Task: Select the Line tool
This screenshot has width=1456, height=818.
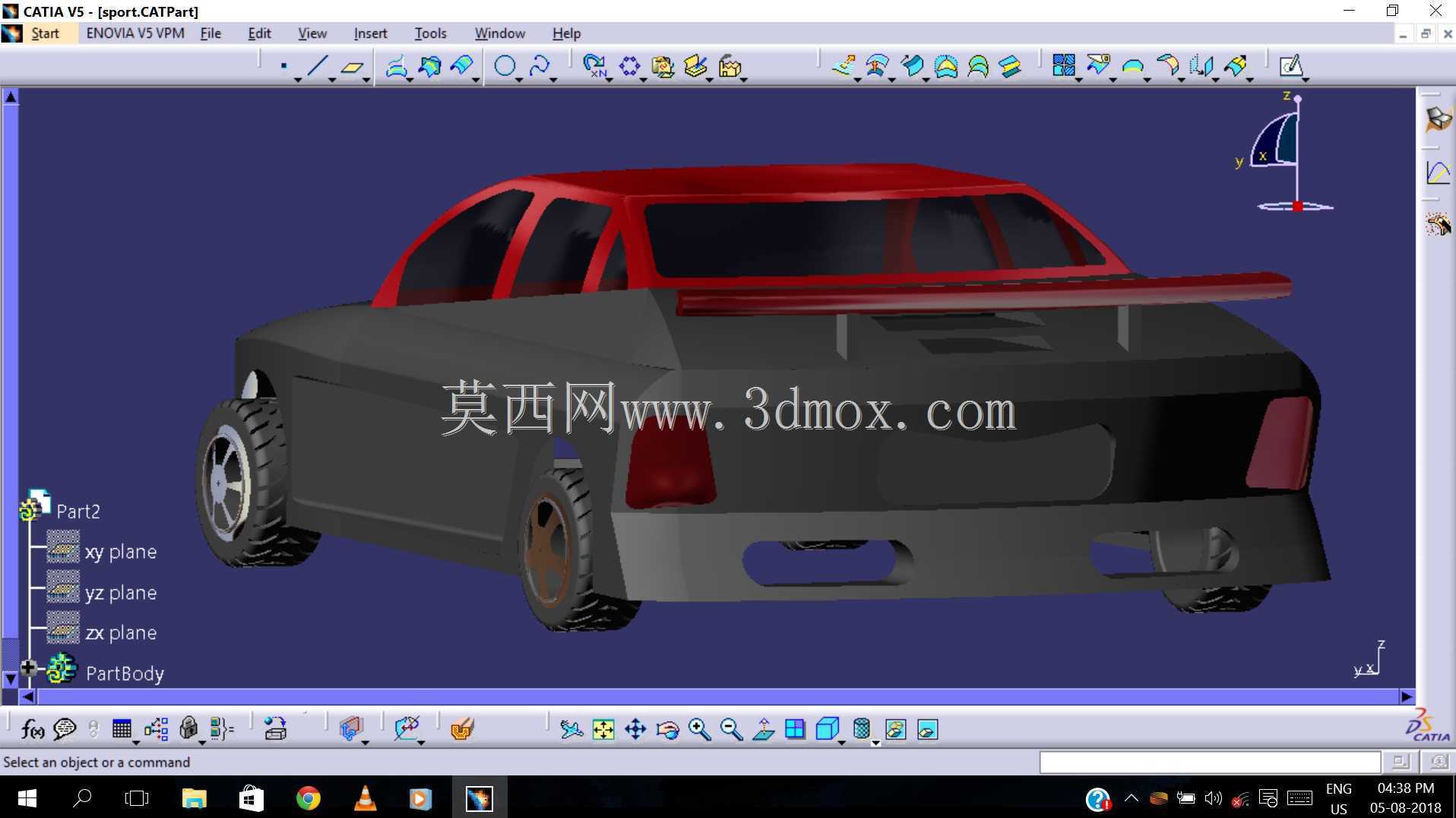Action: (x=317, y=66)
